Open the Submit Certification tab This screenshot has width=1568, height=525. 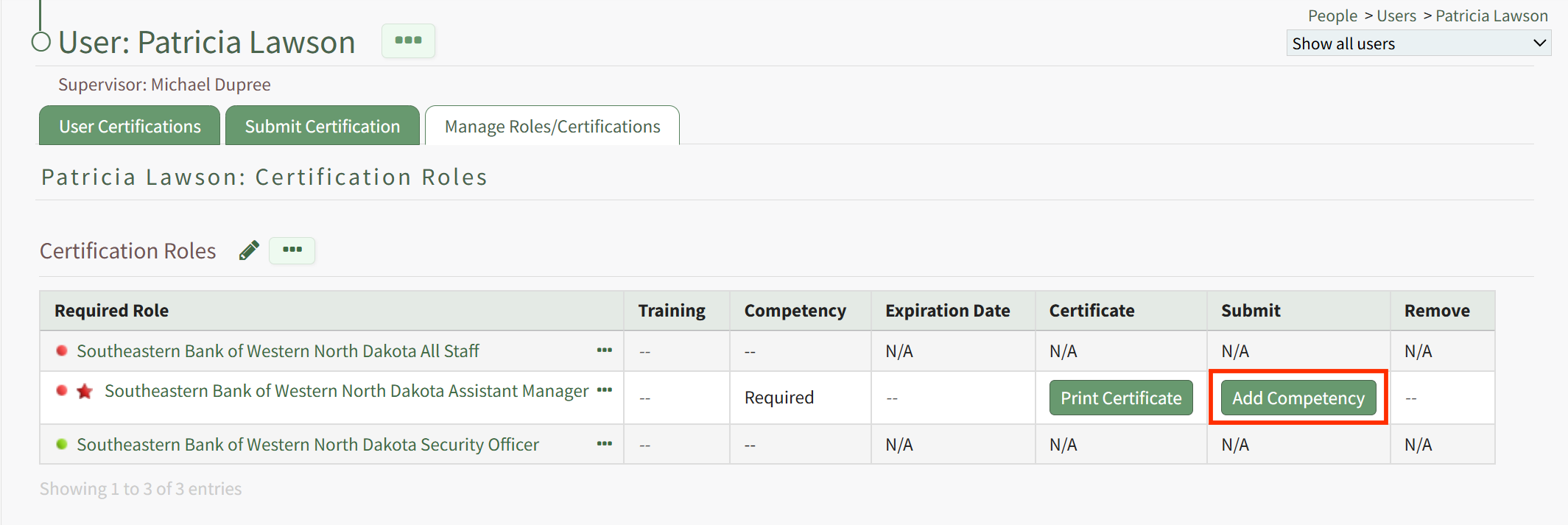[x=323, y=126]
